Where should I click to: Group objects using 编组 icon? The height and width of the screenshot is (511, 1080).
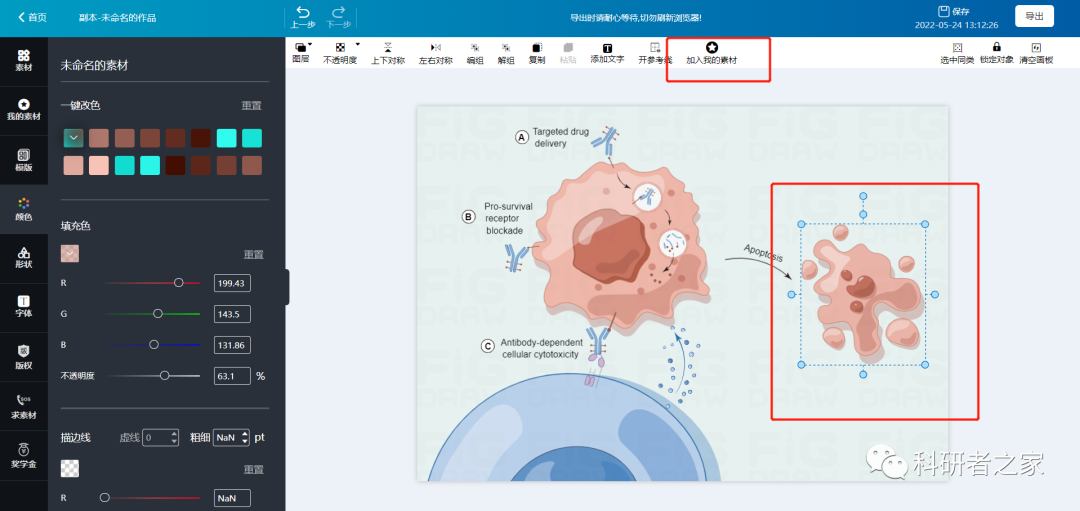tap(475, 48)
